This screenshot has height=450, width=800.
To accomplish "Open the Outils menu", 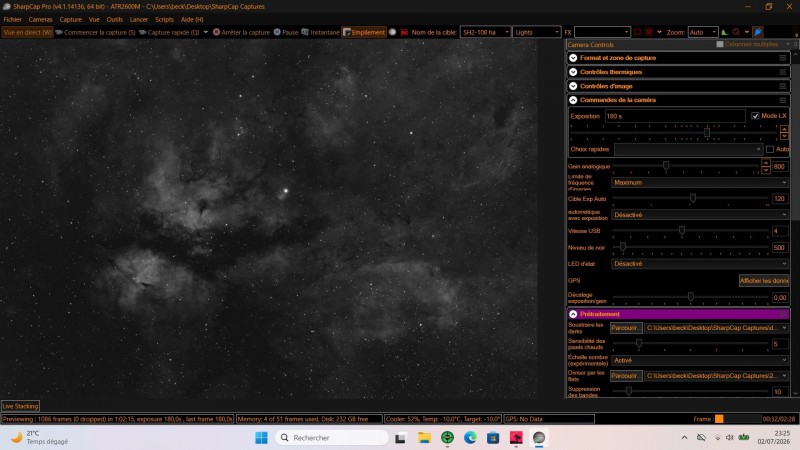I will 115,19.
